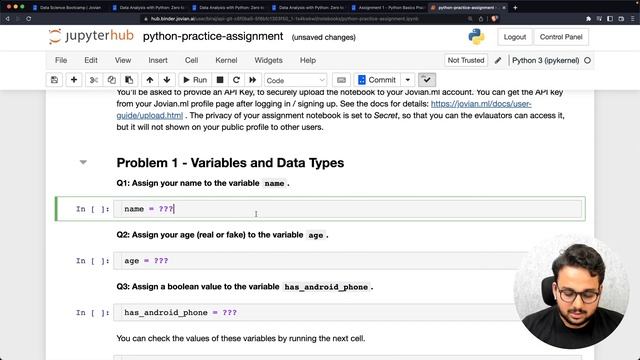Click the pencil edit icon

[498, 60]
